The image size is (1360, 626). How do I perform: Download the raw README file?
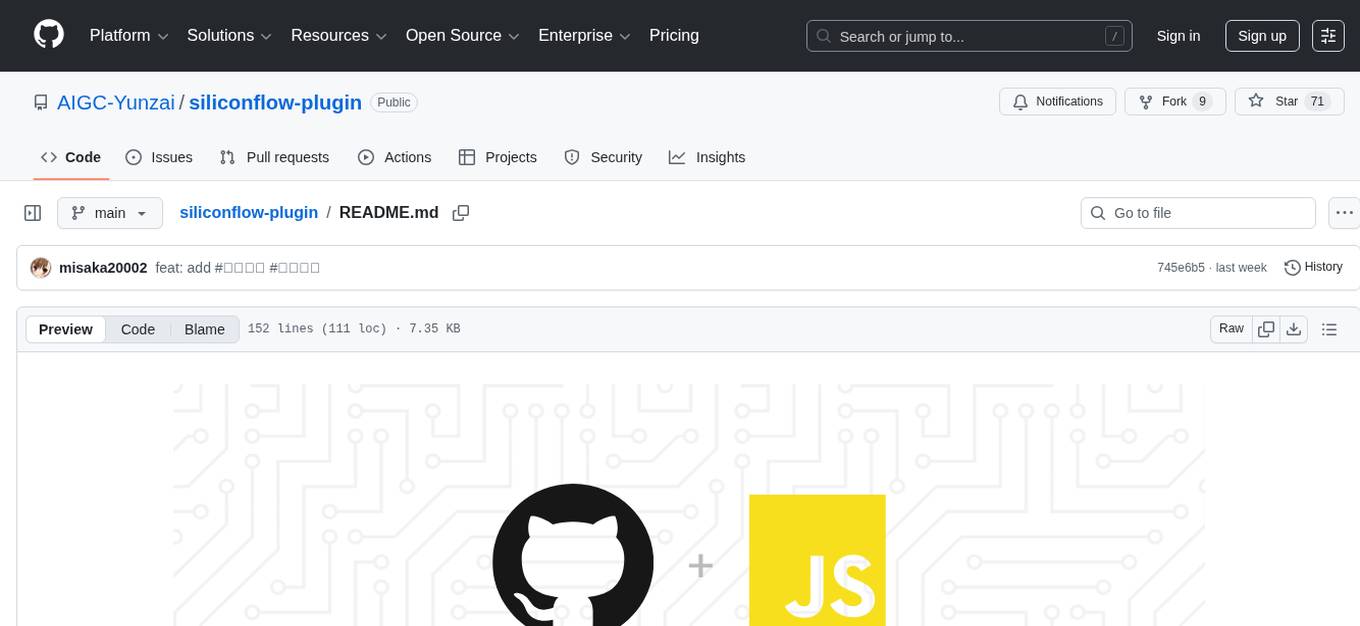1294,328
